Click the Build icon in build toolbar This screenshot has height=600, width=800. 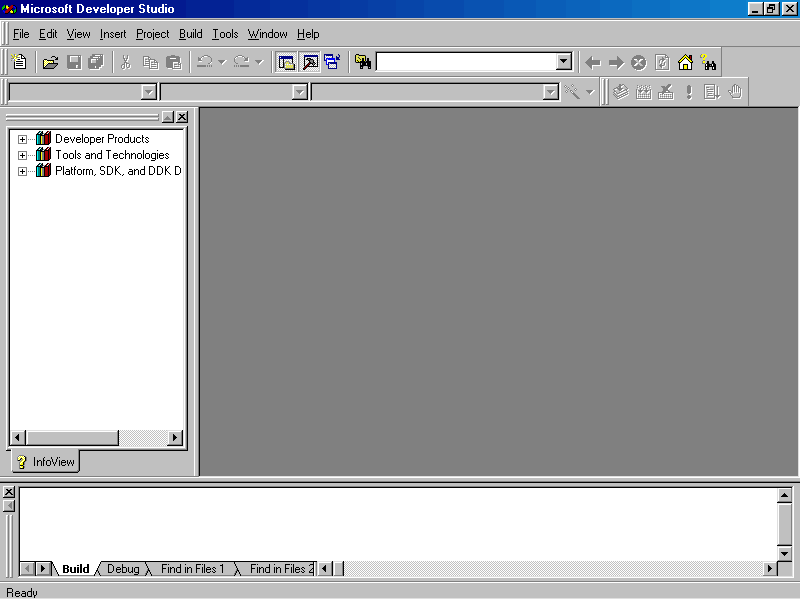point(644,92)
